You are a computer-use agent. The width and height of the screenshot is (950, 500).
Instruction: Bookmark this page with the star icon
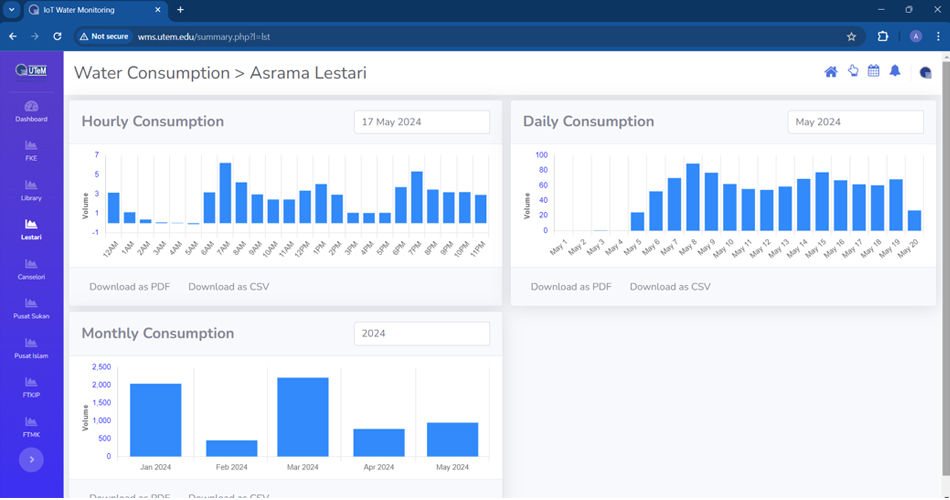pos(851,36)
